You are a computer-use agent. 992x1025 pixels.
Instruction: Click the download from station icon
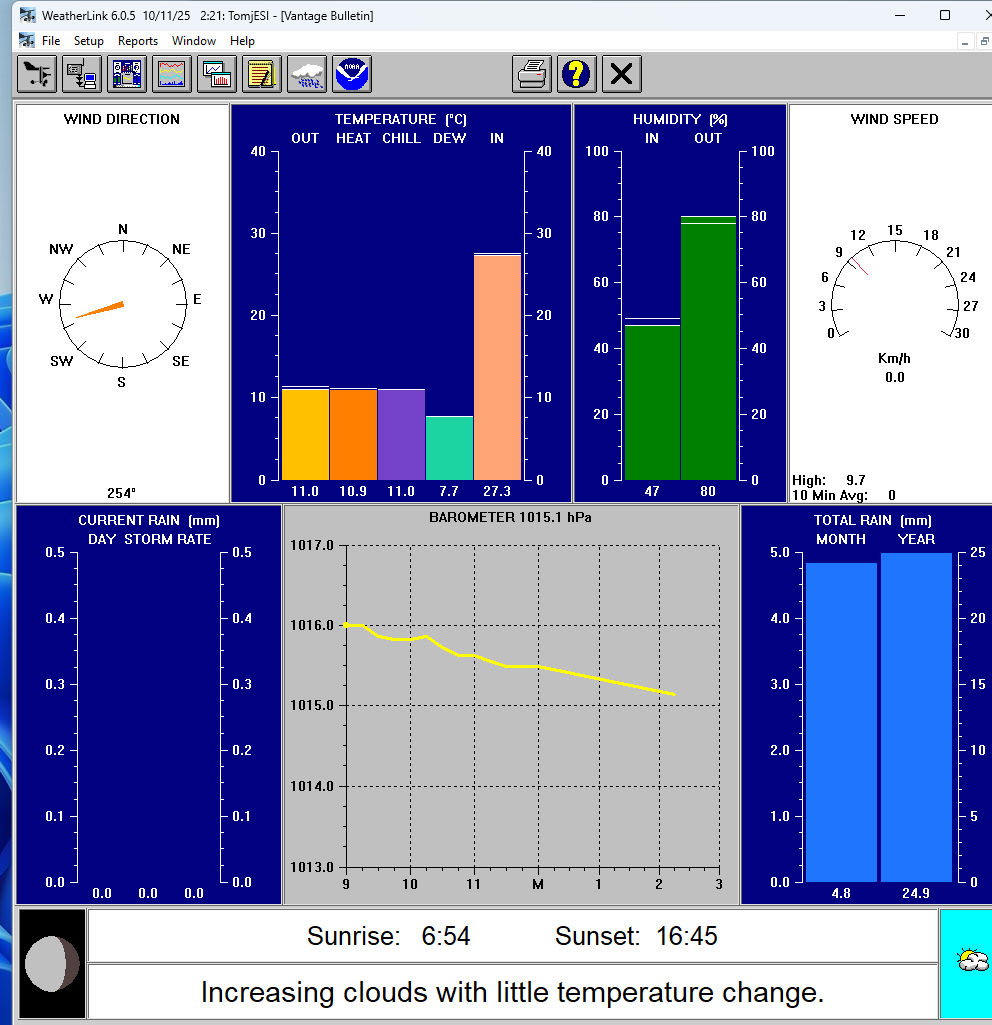pos(82,74)
